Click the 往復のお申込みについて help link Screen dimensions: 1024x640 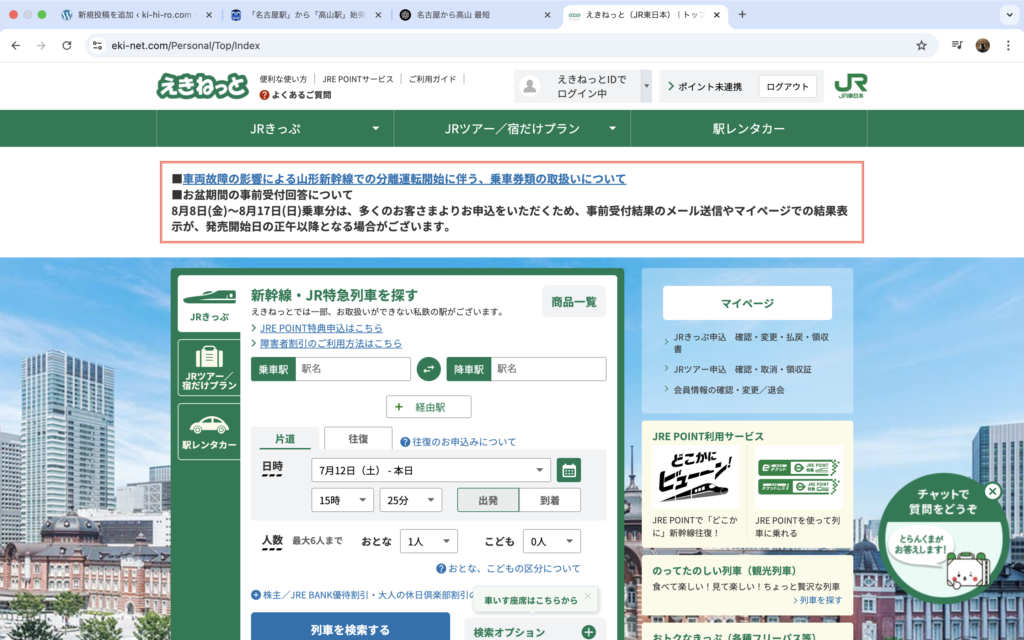coord(458,442)
